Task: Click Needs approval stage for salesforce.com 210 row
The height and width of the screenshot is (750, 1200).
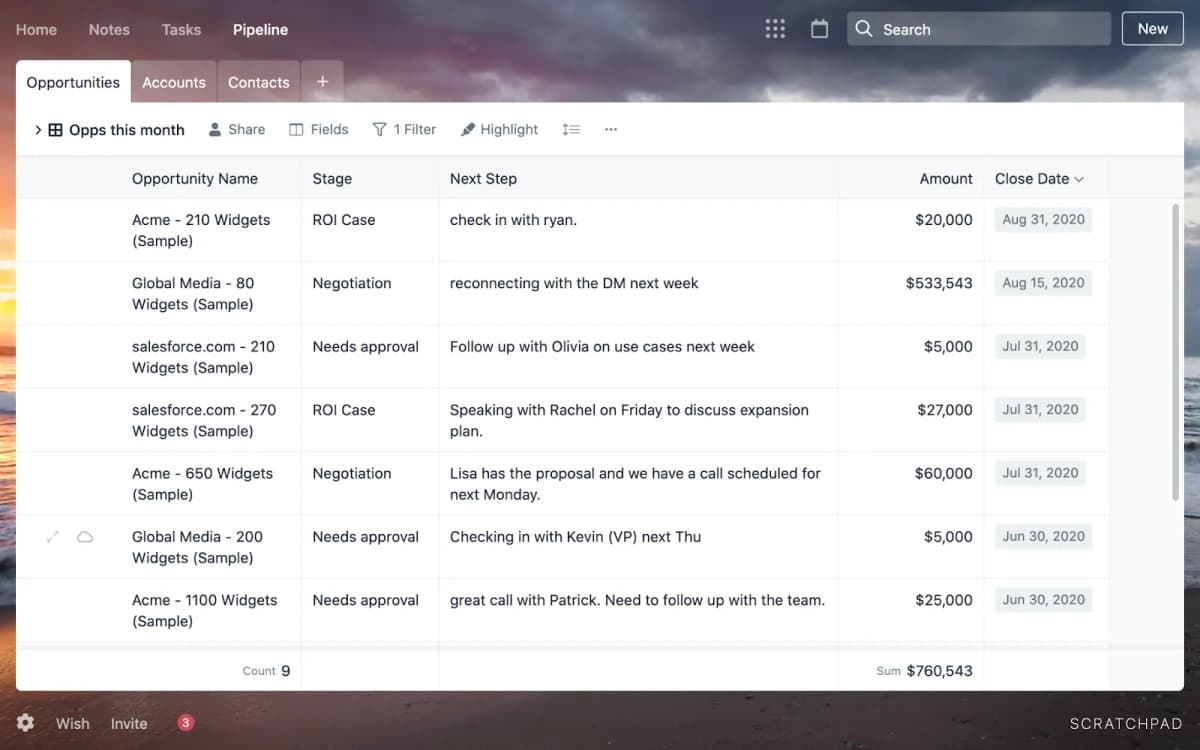Action: (365, 346)
